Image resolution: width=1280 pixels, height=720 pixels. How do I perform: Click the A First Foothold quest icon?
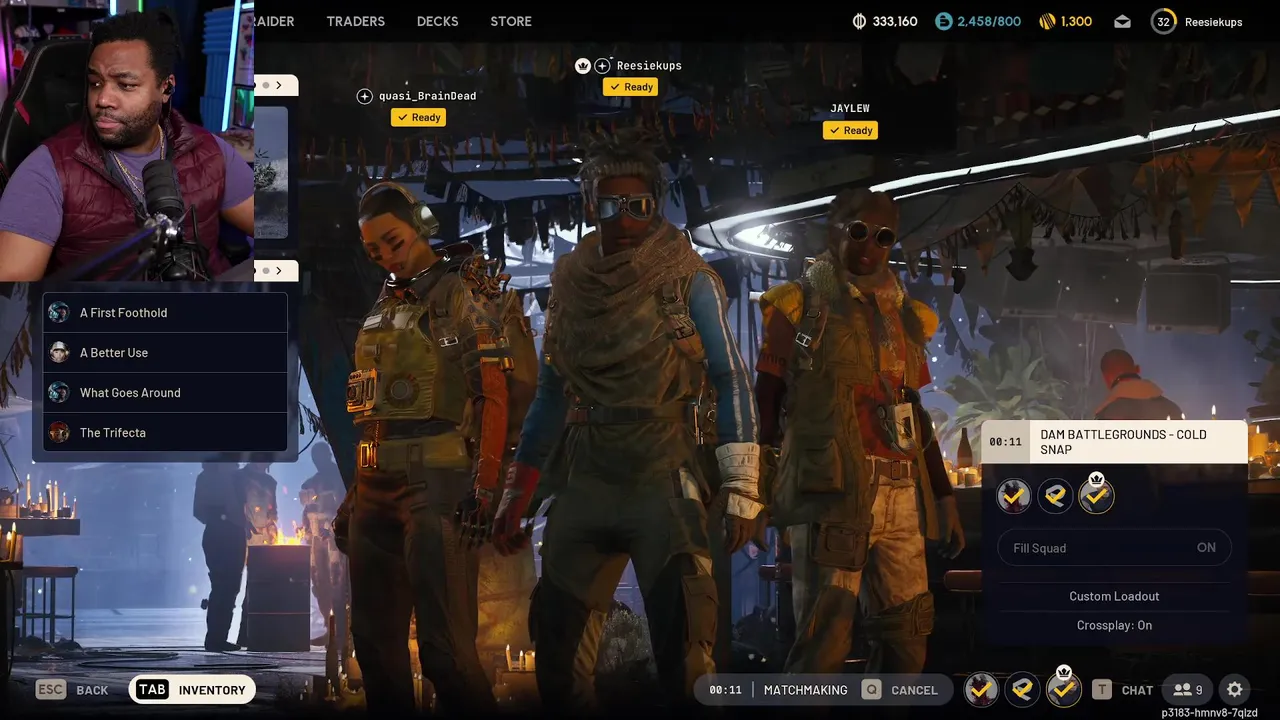59,313
